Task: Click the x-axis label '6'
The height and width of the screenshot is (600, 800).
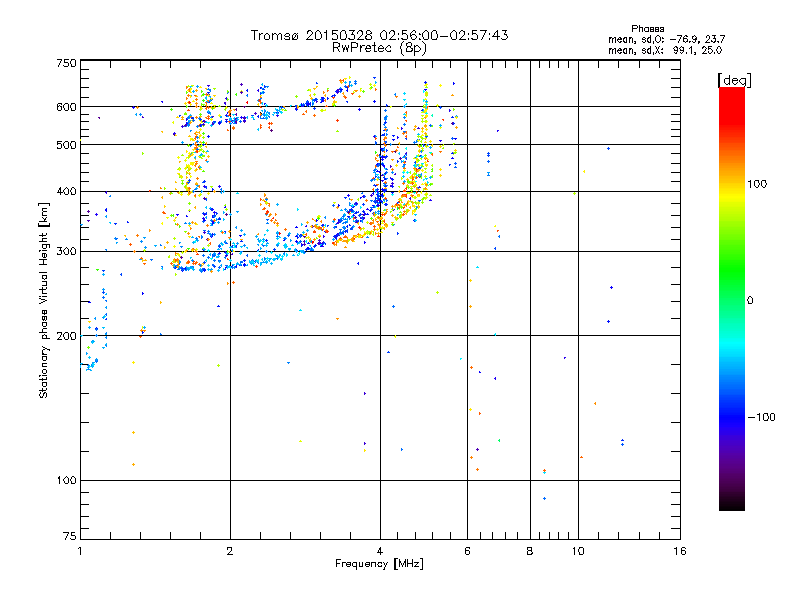Action: tap(467, 551)
